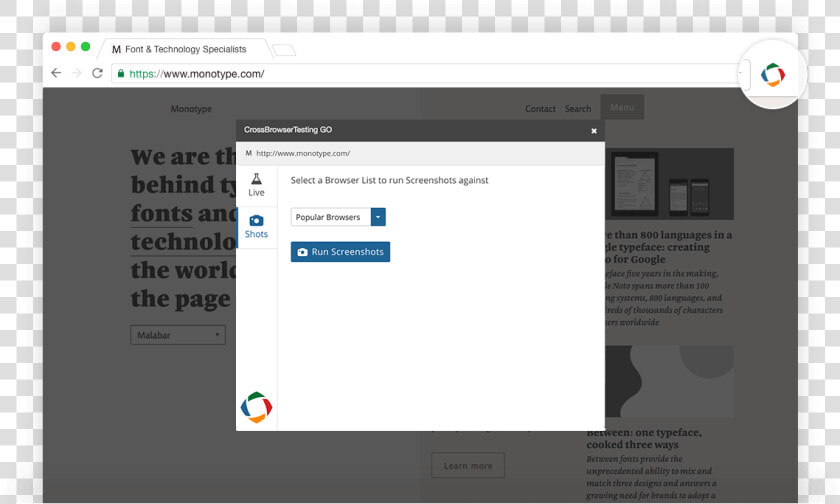Click the browser address bar
The width and height of the screenshot is (840, 504).
point(426,73)
